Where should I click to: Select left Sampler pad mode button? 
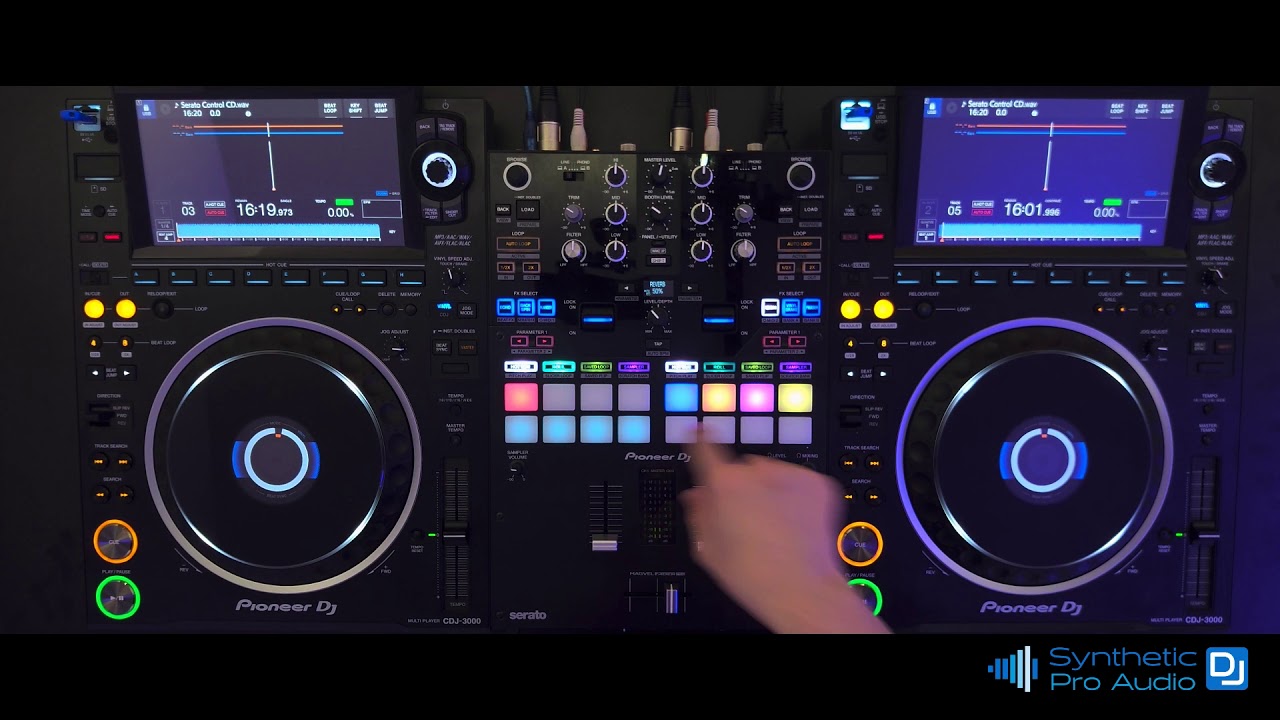(634, 368)
